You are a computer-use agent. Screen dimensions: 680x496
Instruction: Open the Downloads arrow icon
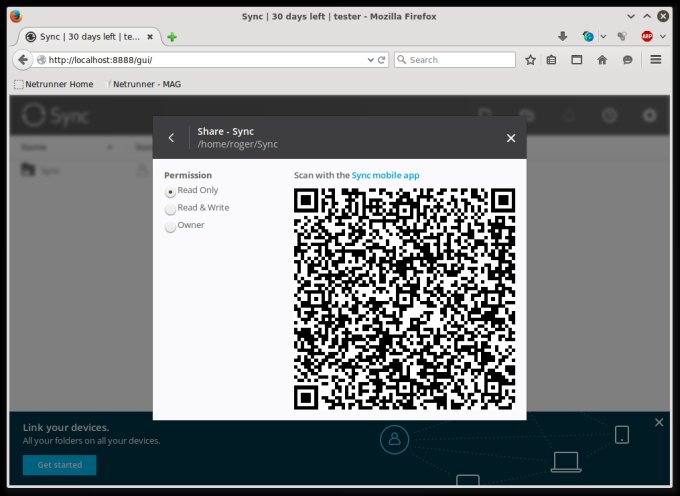click(x=562, y=36)
